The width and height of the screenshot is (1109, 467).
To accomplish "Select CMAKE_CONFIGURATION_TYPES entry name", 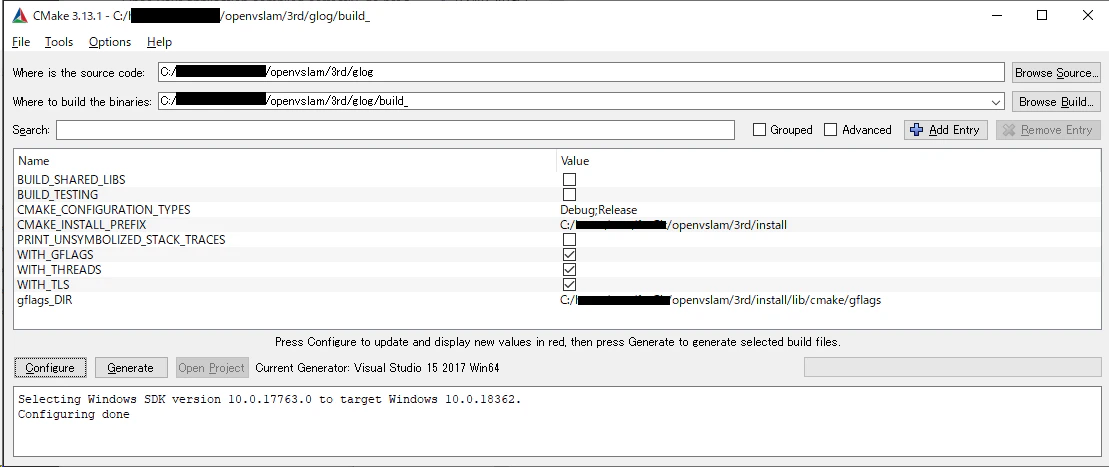I will pos(103,210).
